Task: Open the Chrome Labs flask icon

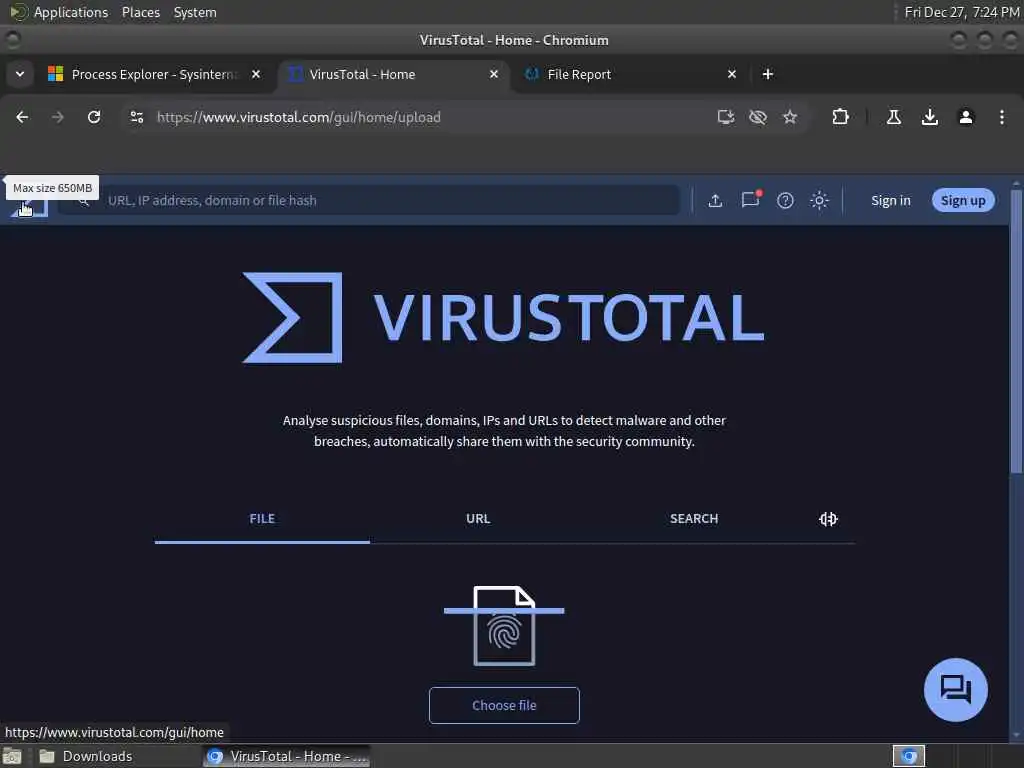Action: [x=894, y=117]
